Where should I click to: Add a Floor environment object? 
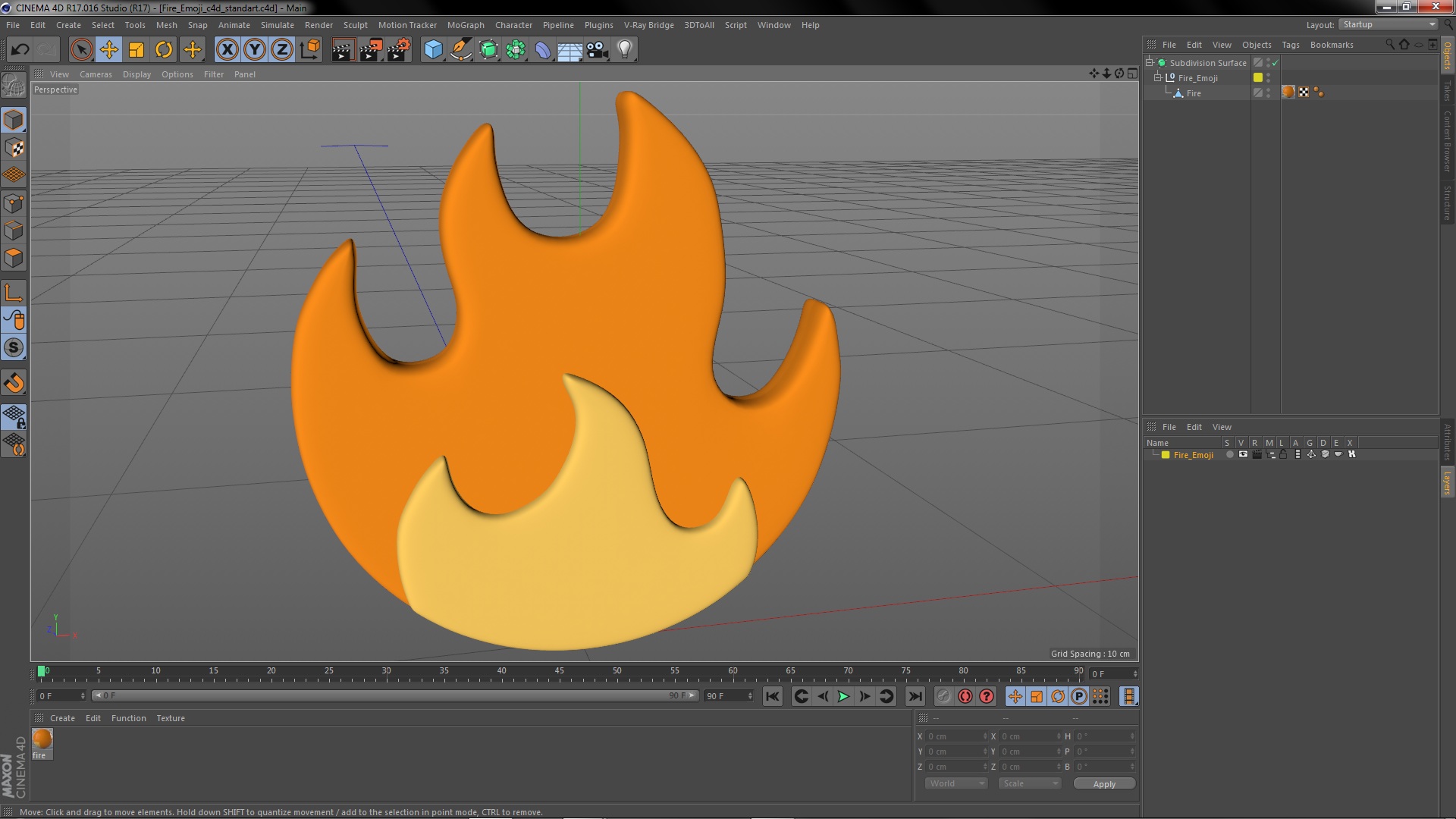point(570,50)
